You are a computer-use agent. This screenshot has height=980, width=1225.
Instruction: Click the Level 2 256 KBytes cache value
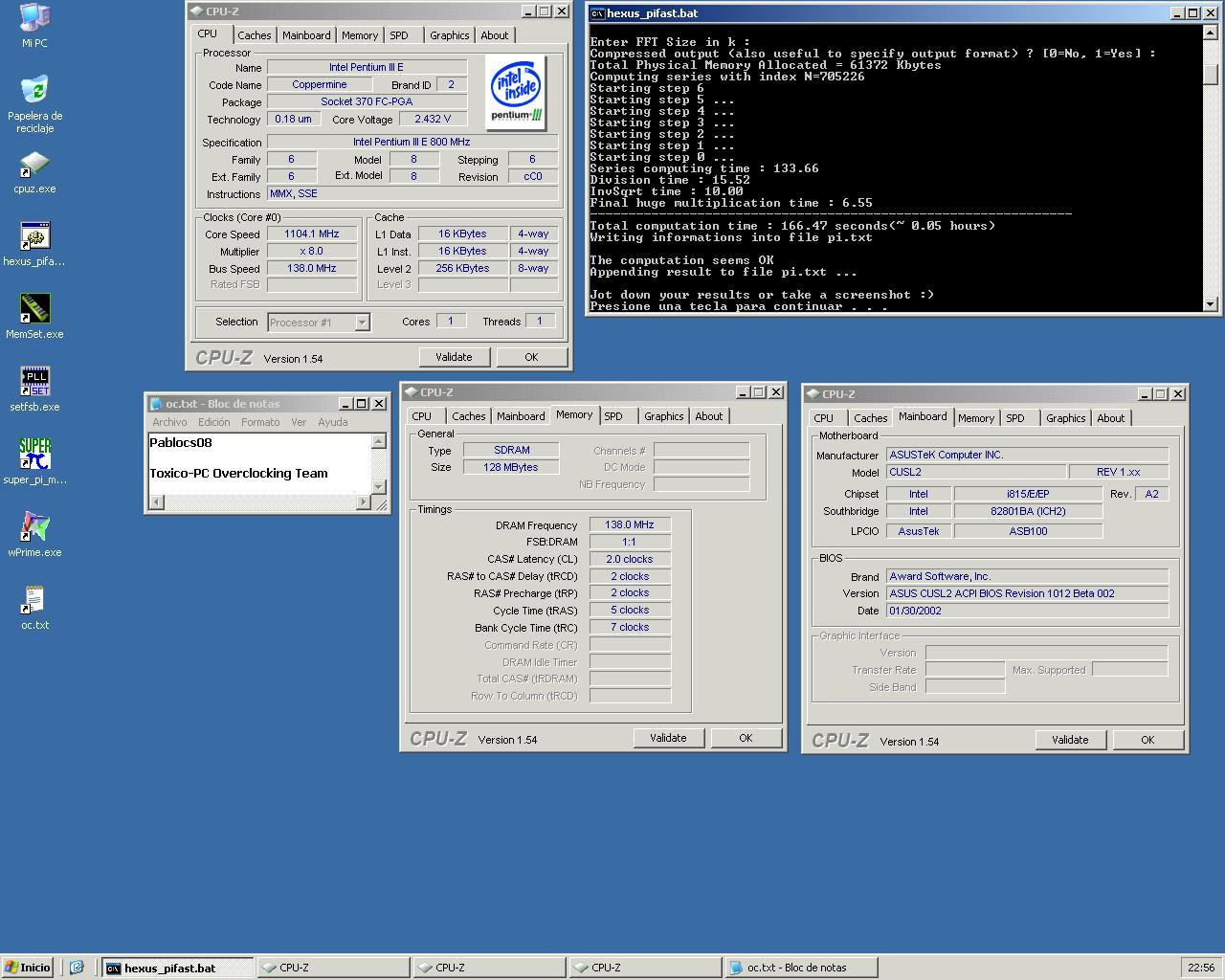click(x=463, y=268)
